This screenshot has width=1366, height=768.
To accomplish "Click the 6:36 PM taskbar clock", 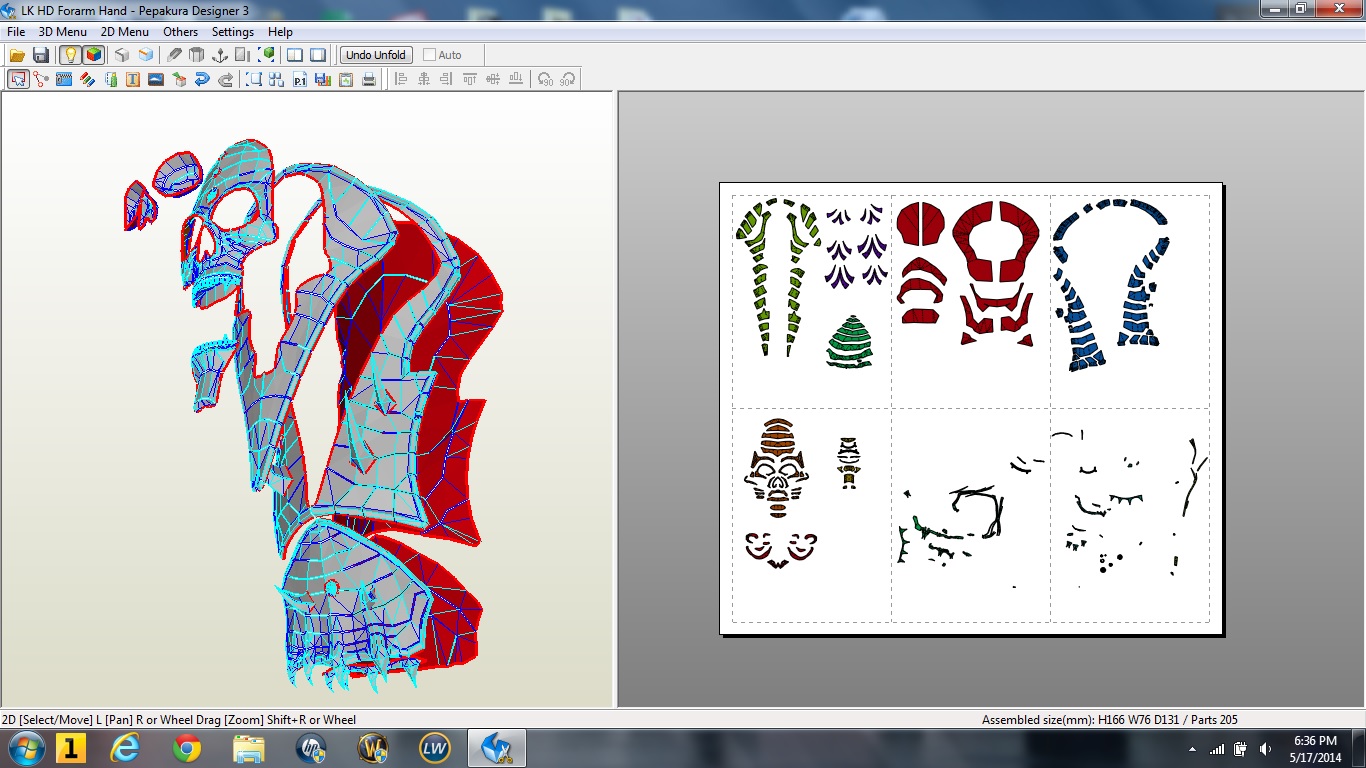I will pos(1316,741).
